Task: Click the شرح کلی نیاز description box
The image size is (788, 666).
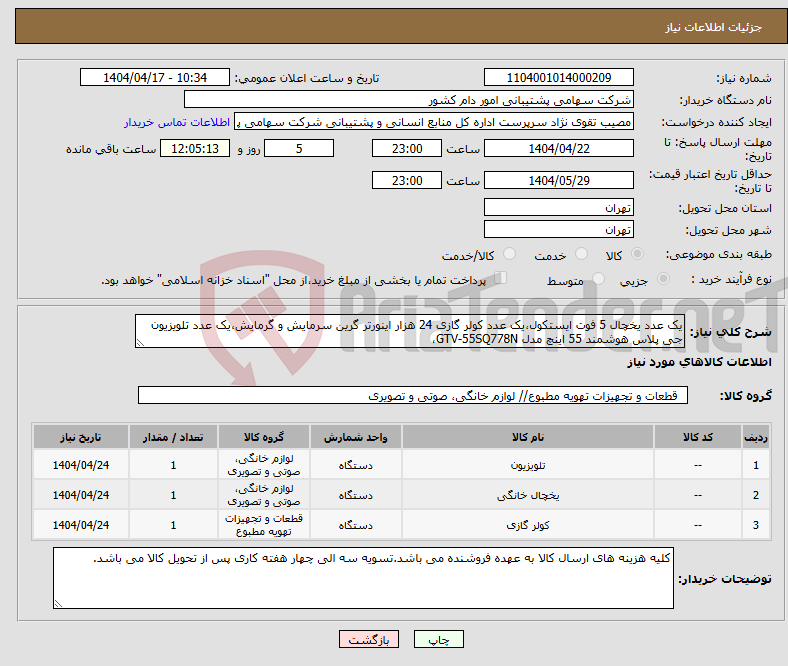Action: pos(410,332)
